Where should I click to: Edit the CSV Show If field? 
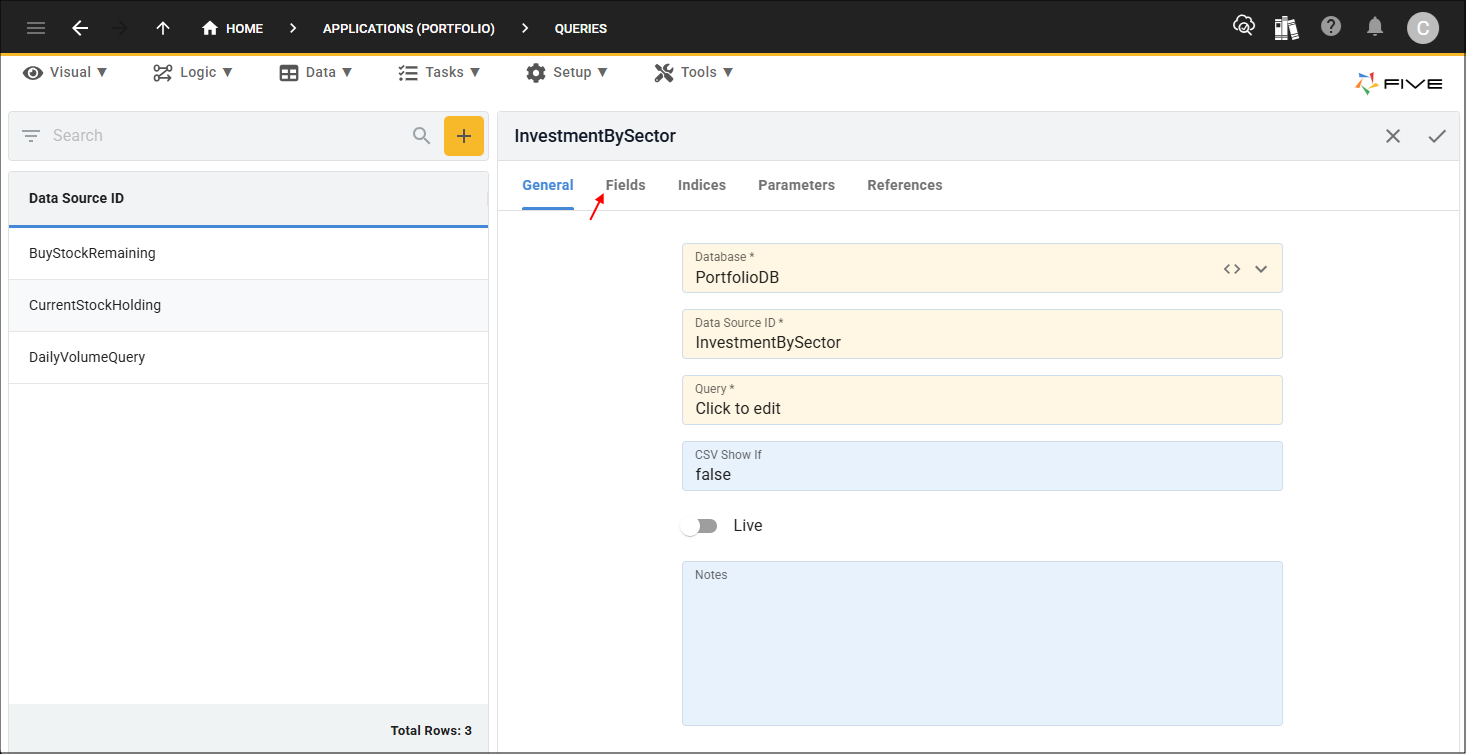click(x=982, y=466)
